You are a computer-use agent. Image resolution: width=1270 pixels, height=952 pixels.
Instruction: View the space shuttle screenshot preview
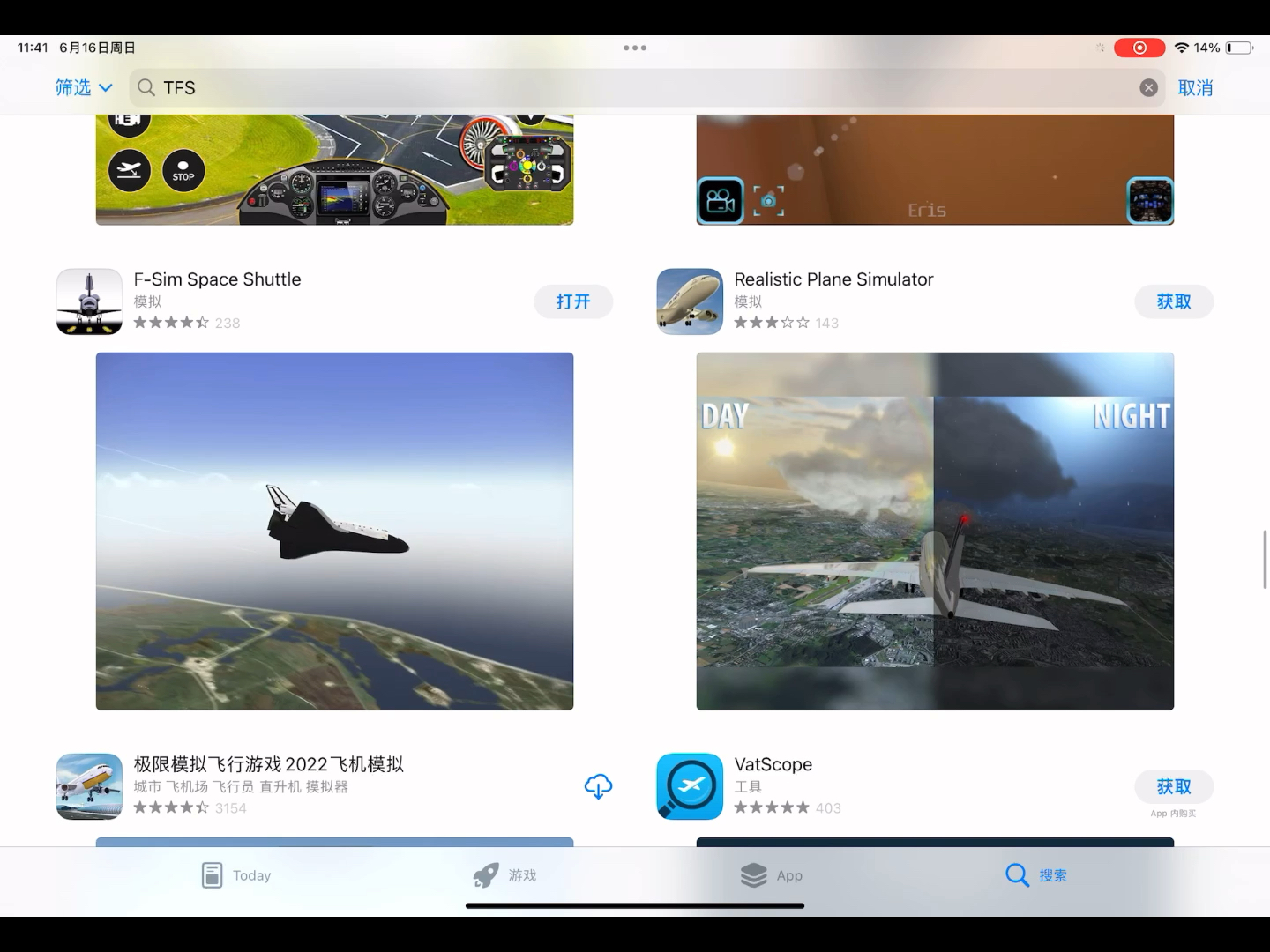[334, 532]
